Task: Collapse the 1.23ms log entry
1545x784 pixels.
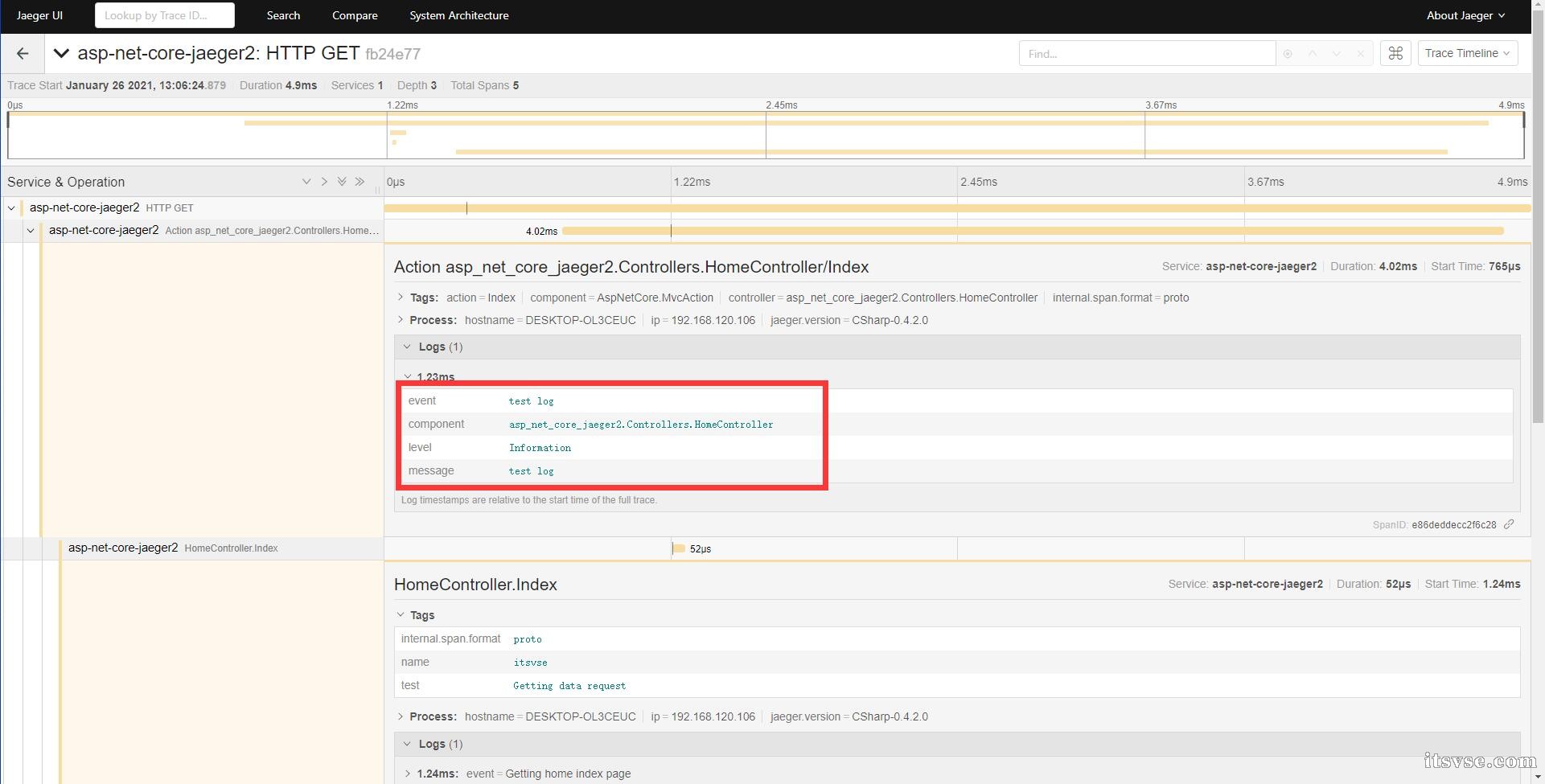Action: click(x=408, y=376)
